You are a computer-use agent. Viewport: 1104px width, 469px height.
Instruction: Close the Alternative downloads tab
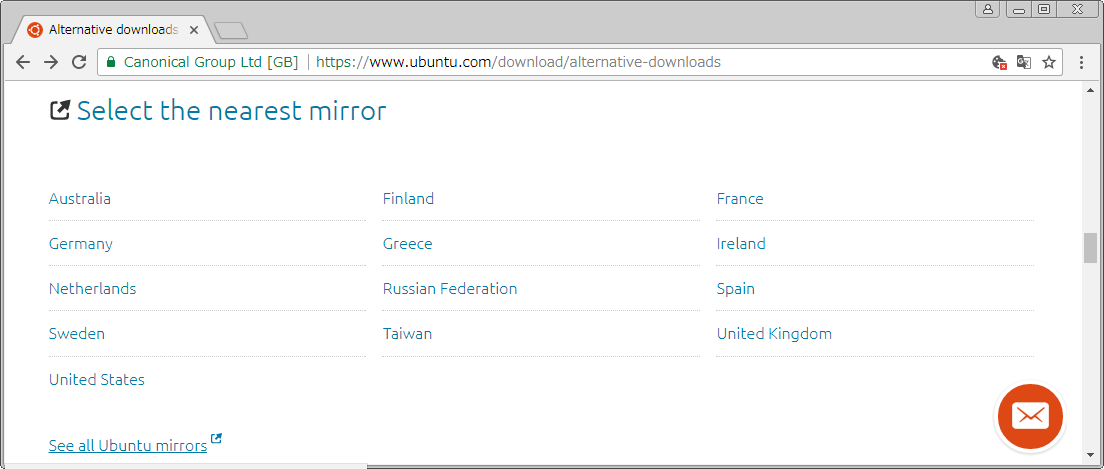194,30
